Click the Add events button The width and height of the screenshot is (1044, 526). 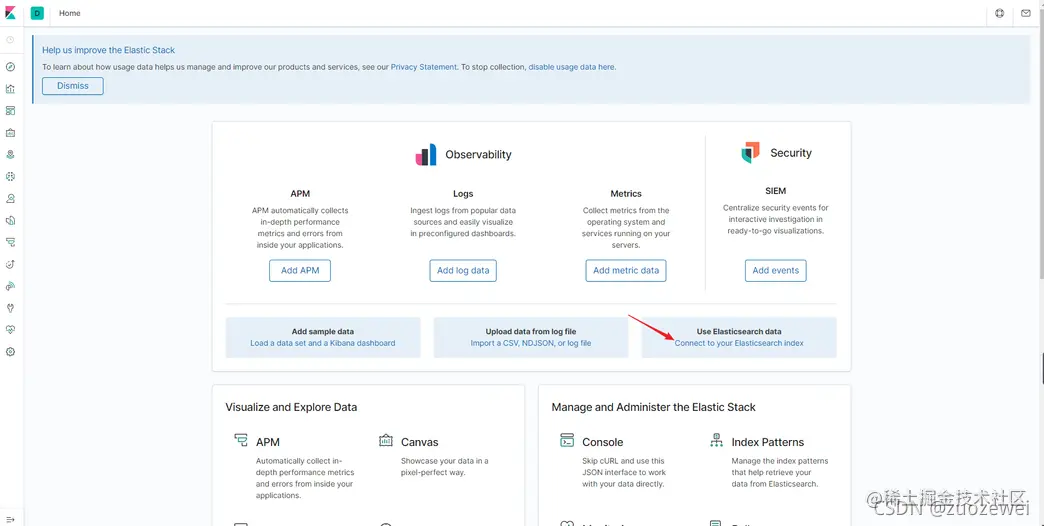pyautogui.click(x=776, y=270)
